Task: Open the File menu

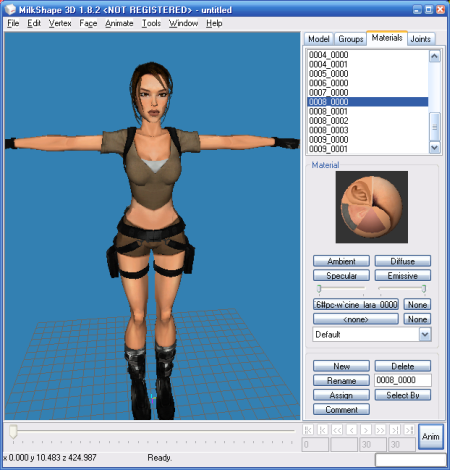Action: tap(13, 23)
